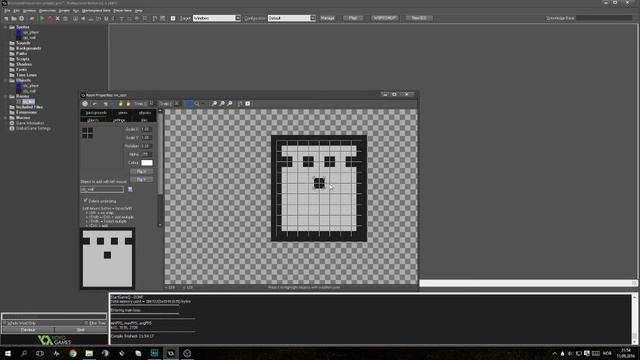Open Task View on the taskbar

point(40,353)
